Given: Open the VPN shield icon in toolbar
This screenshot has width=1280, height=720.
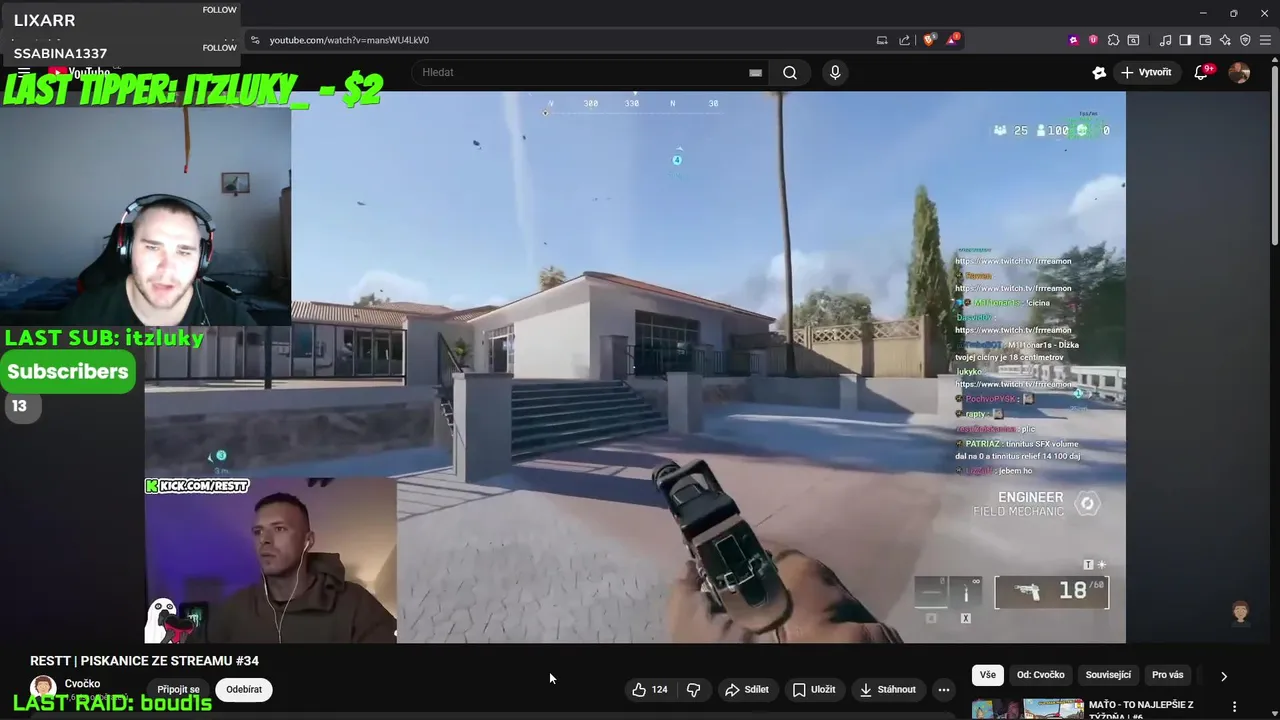Looking at the screenshot, I should pyautogui.click(x=1245, y=40).
